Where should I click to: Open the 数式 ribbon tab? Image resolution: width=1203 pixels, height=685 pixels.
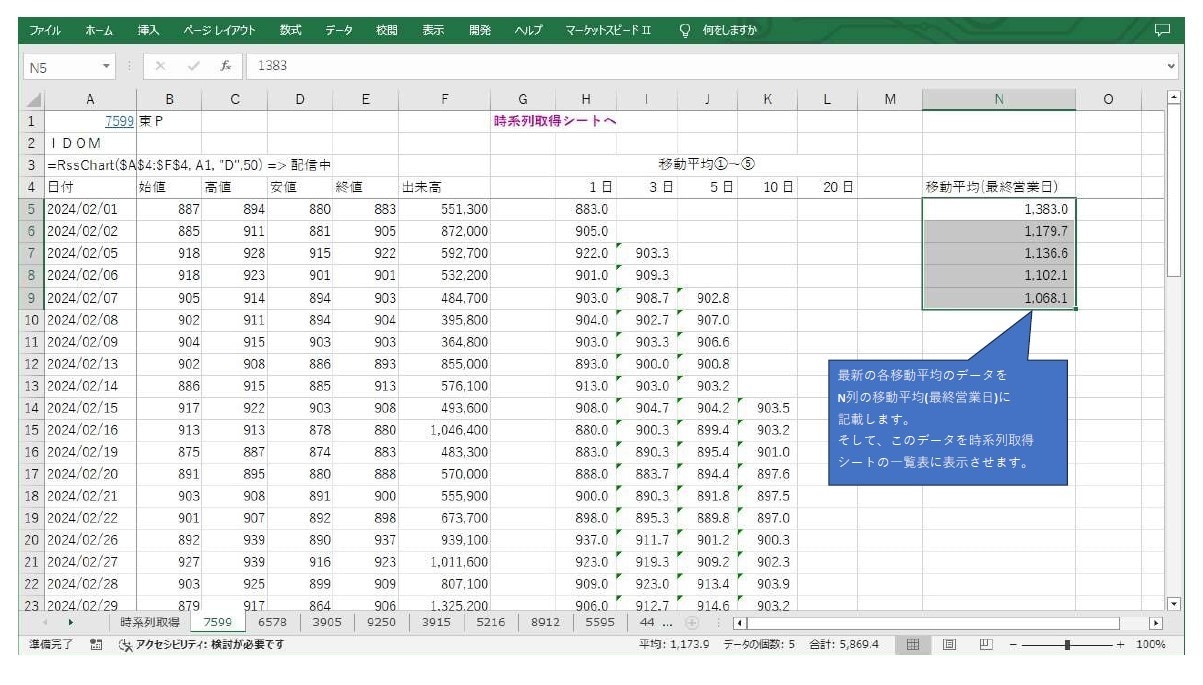point(290,30)
